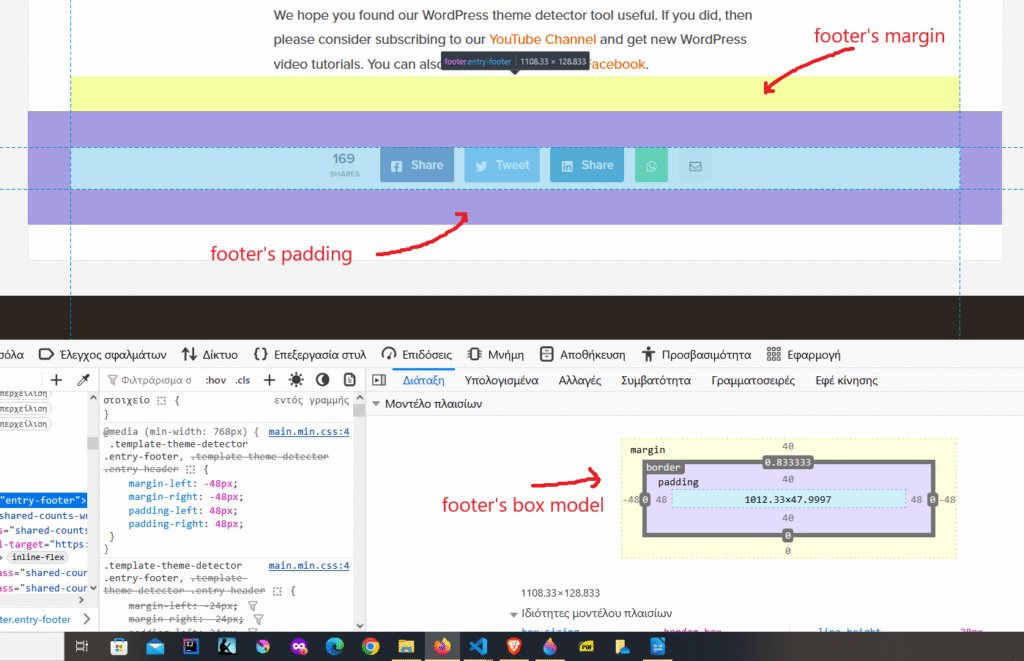Image resolution: width=1024 pixels, height=661 pixels.
Task: Click the light color scheme sun icon
Action: point(295,380)
